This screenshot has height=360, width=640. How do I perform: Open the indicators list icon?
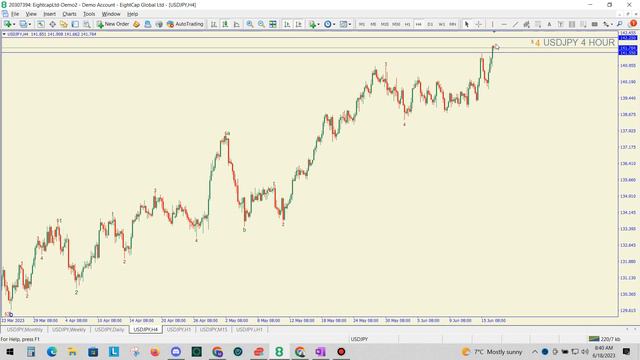pyautogui.click(x=313, y=24)
